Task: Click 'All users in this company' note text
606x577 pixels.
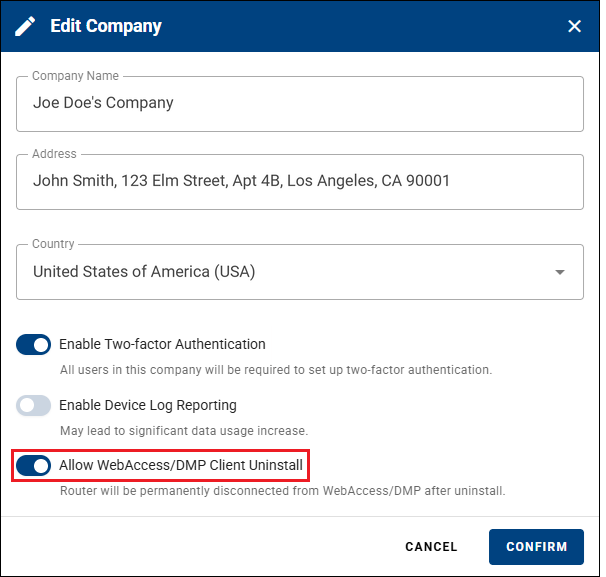Action: 276,370
